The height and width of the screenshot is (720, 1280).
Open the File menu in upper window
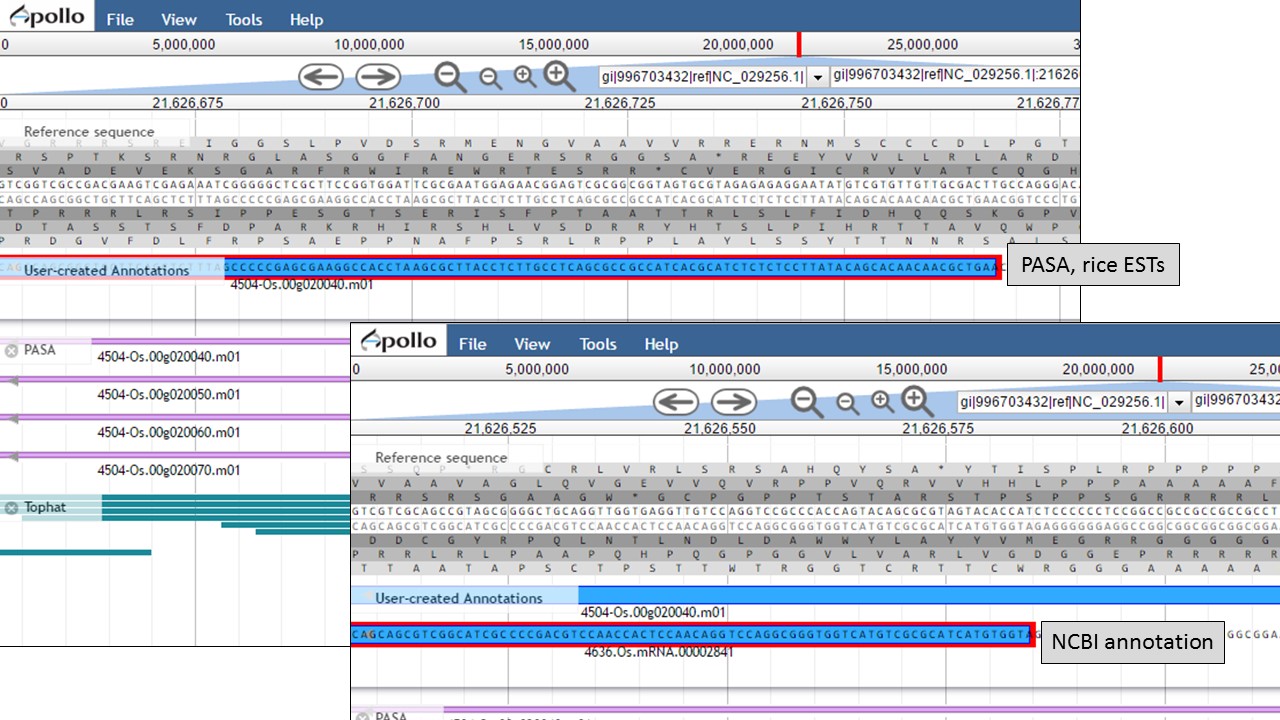click(x=120, y=19)
